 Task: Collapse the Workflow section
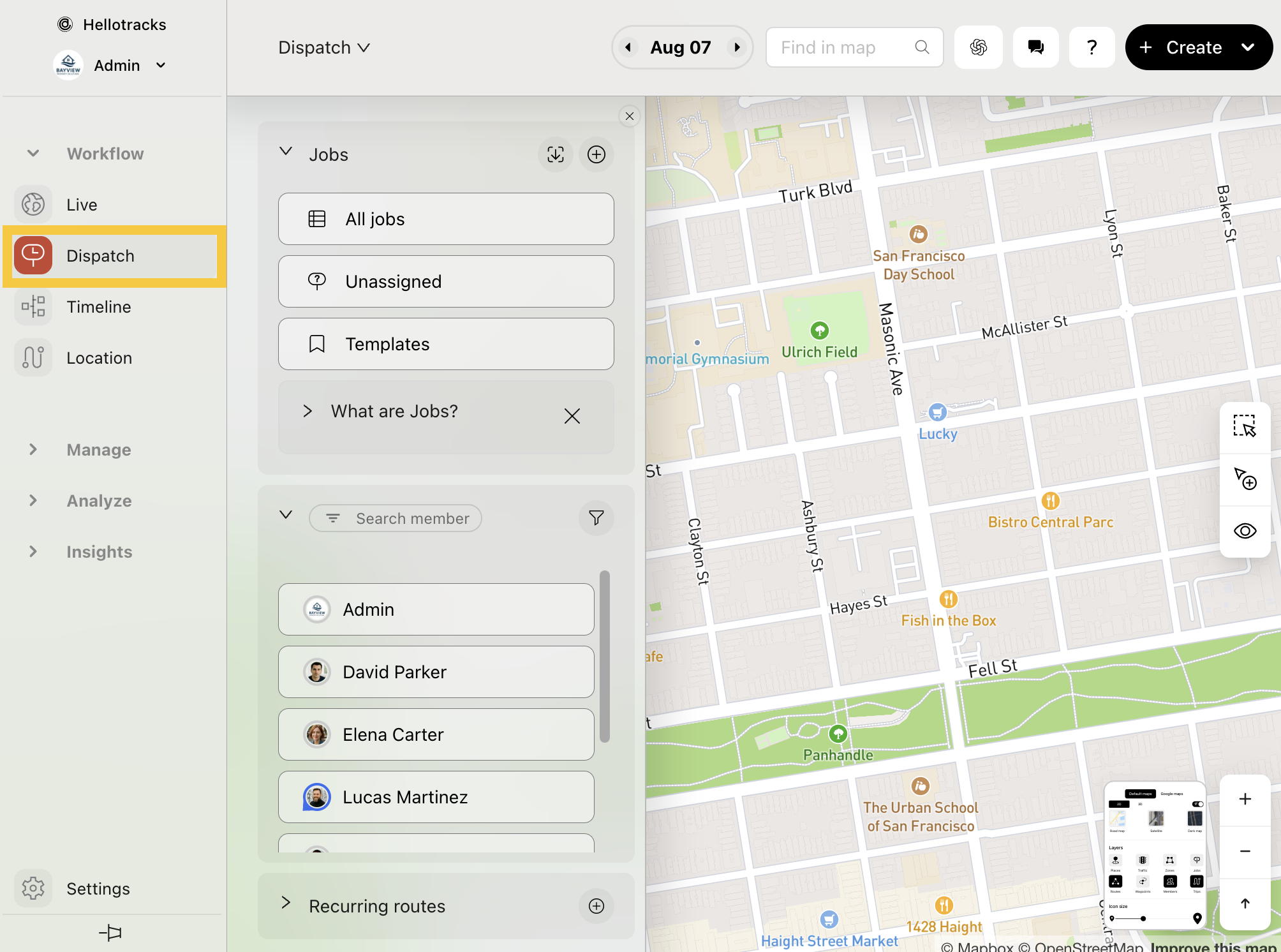[x=33, y=153]
